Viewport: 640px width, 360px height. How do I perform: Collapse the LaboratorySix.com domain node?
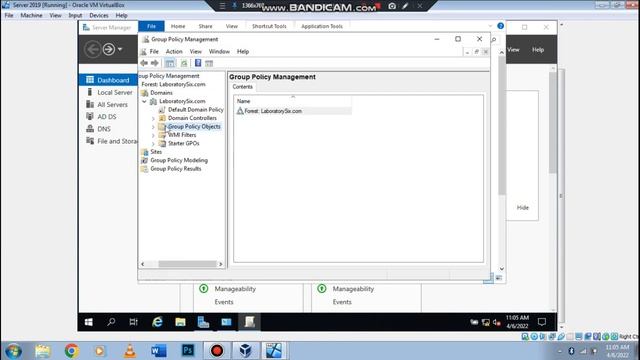coord(144,101)
